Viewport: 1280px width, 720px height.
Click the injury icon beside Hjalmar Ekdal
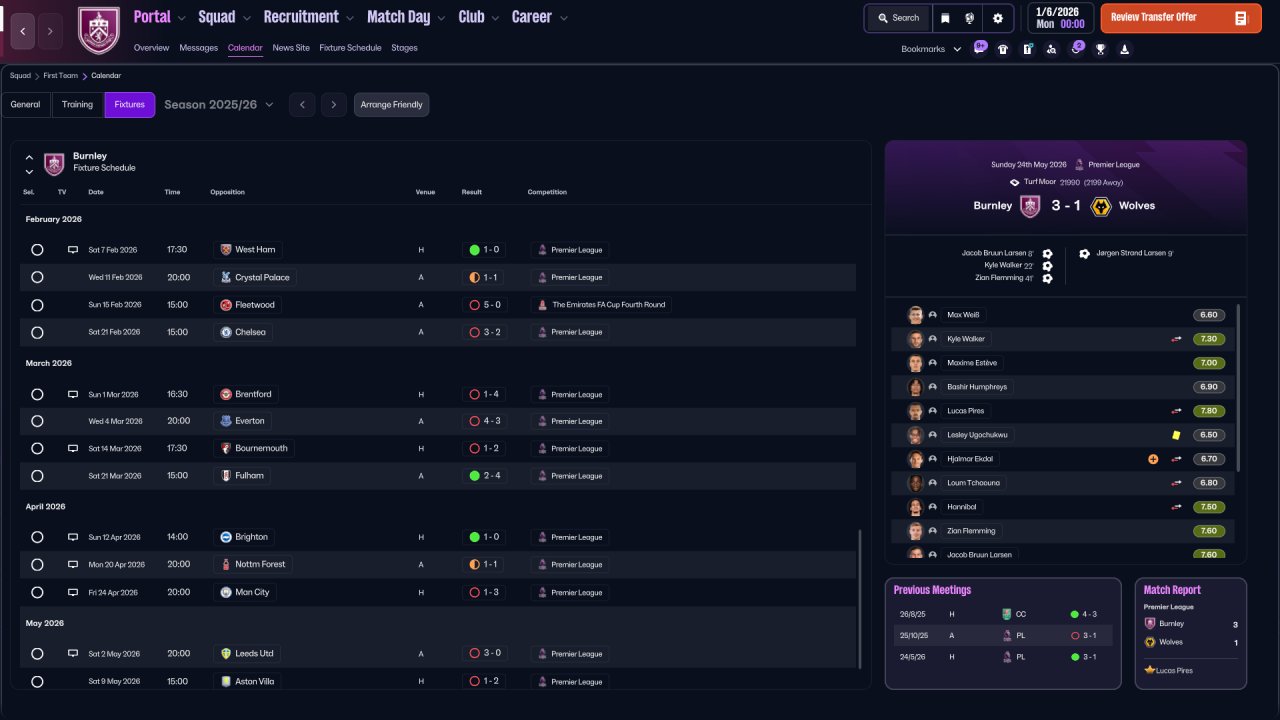1153,459
